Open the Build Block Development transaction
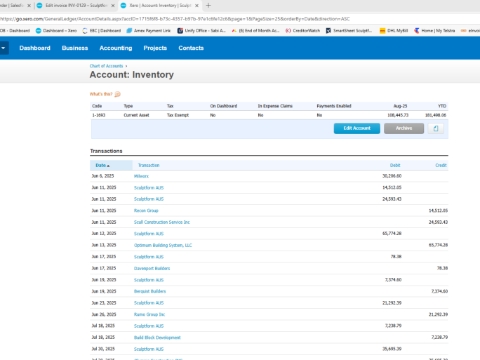This screenshot has height=360, width=480. 157,338
